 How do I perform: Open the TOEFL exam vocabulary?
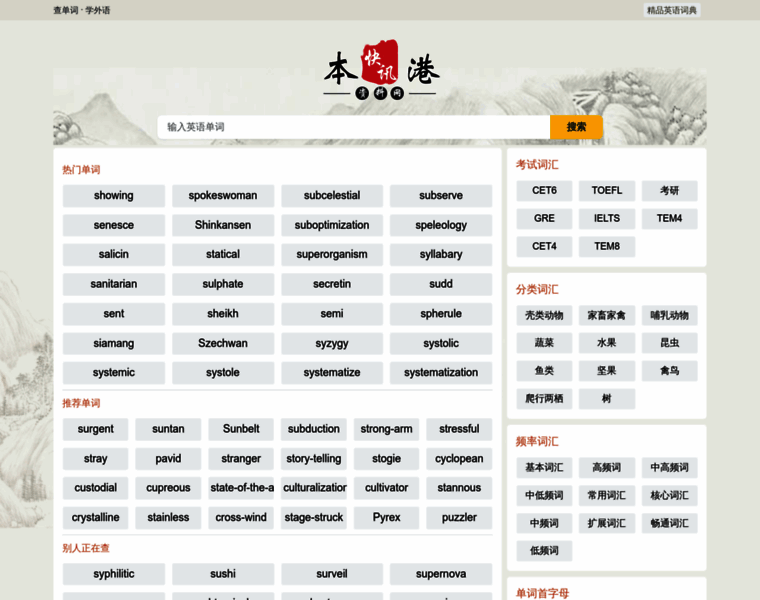pos(607,191)
